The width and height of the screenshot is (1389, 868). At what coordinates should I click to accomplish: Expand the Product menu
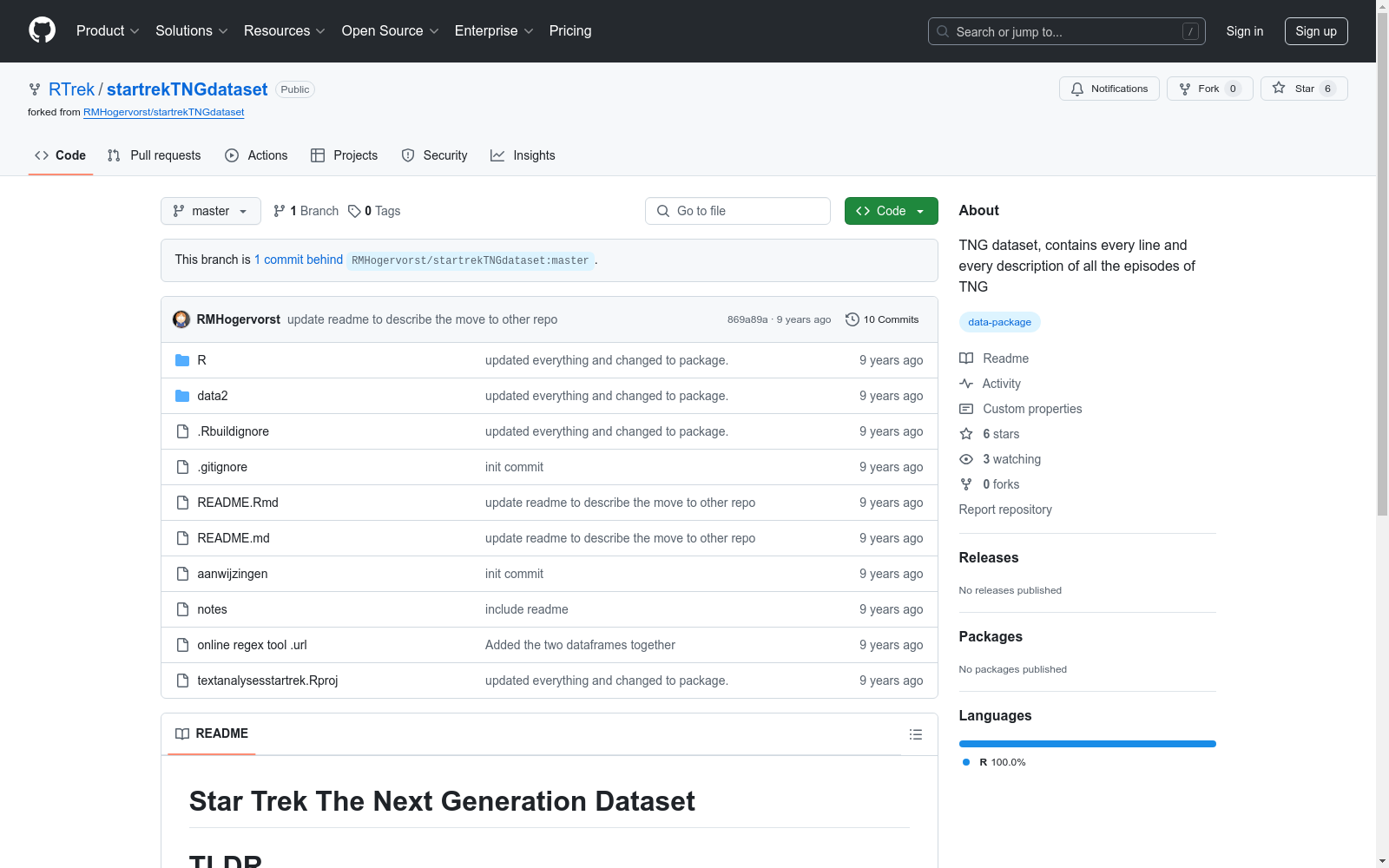[x=108, y=30]
